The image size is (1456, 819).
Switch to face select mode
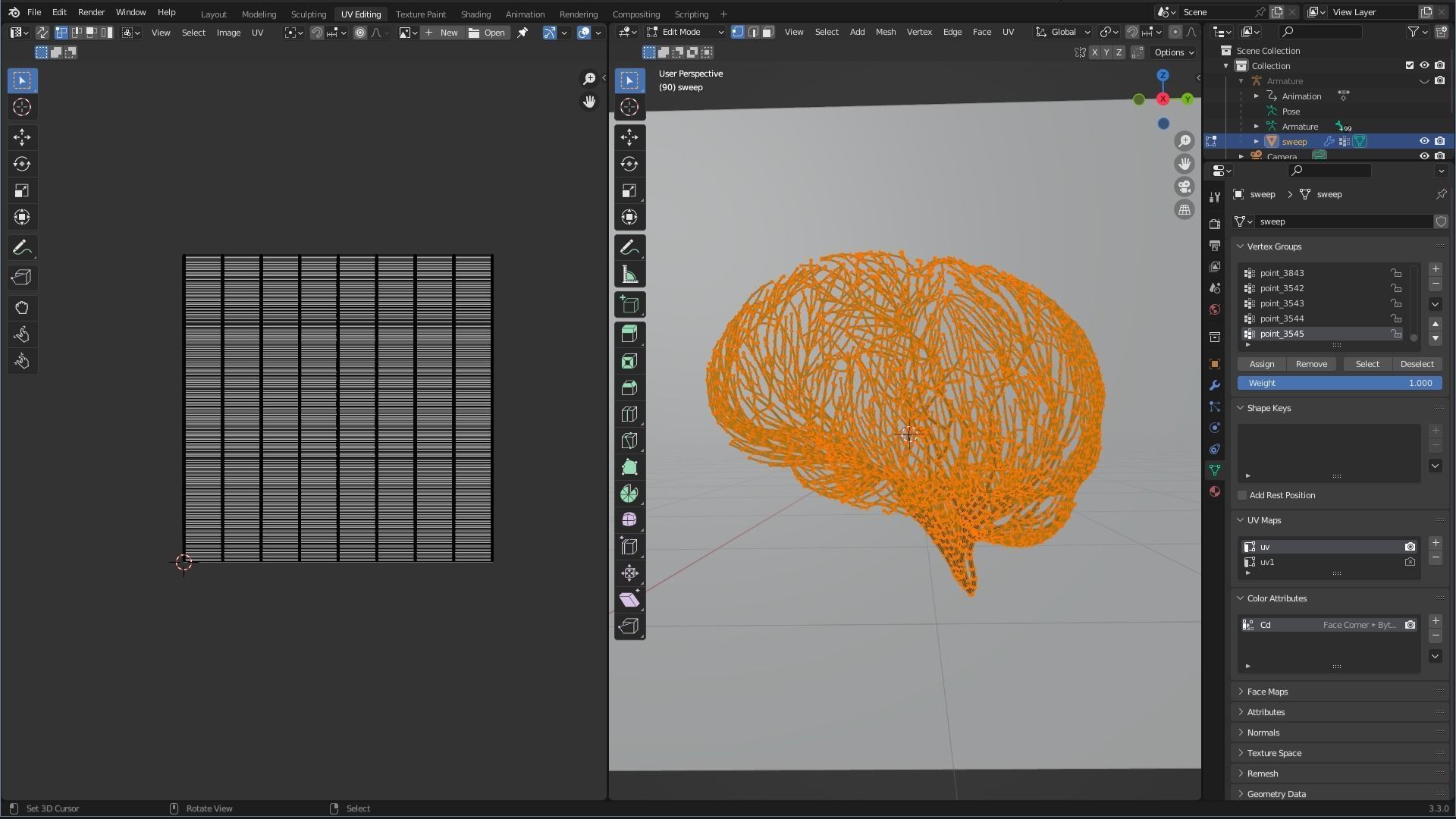768,32
